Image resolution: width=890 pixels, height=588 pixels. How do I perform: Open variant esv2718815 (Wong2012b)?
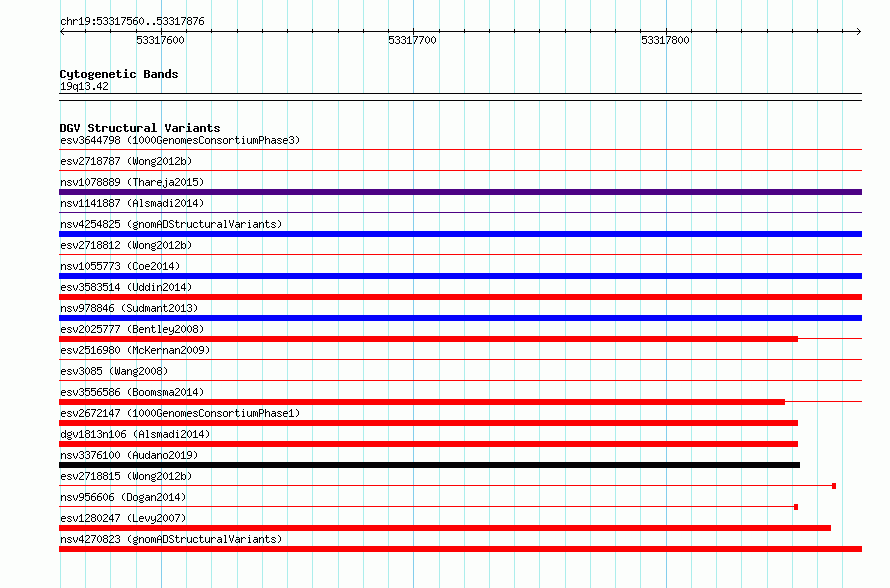126,476
